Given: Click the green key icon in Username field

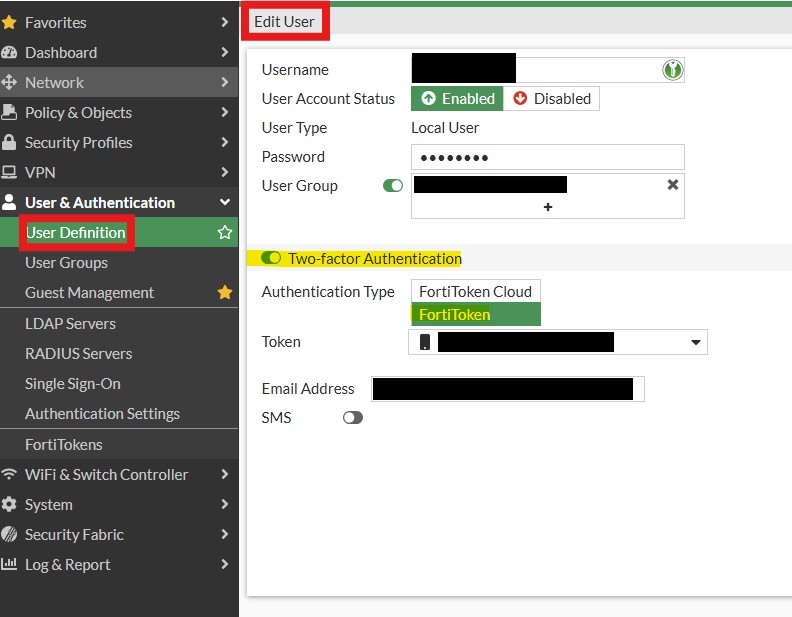Looking at the screenshot, I should point(672,70).
